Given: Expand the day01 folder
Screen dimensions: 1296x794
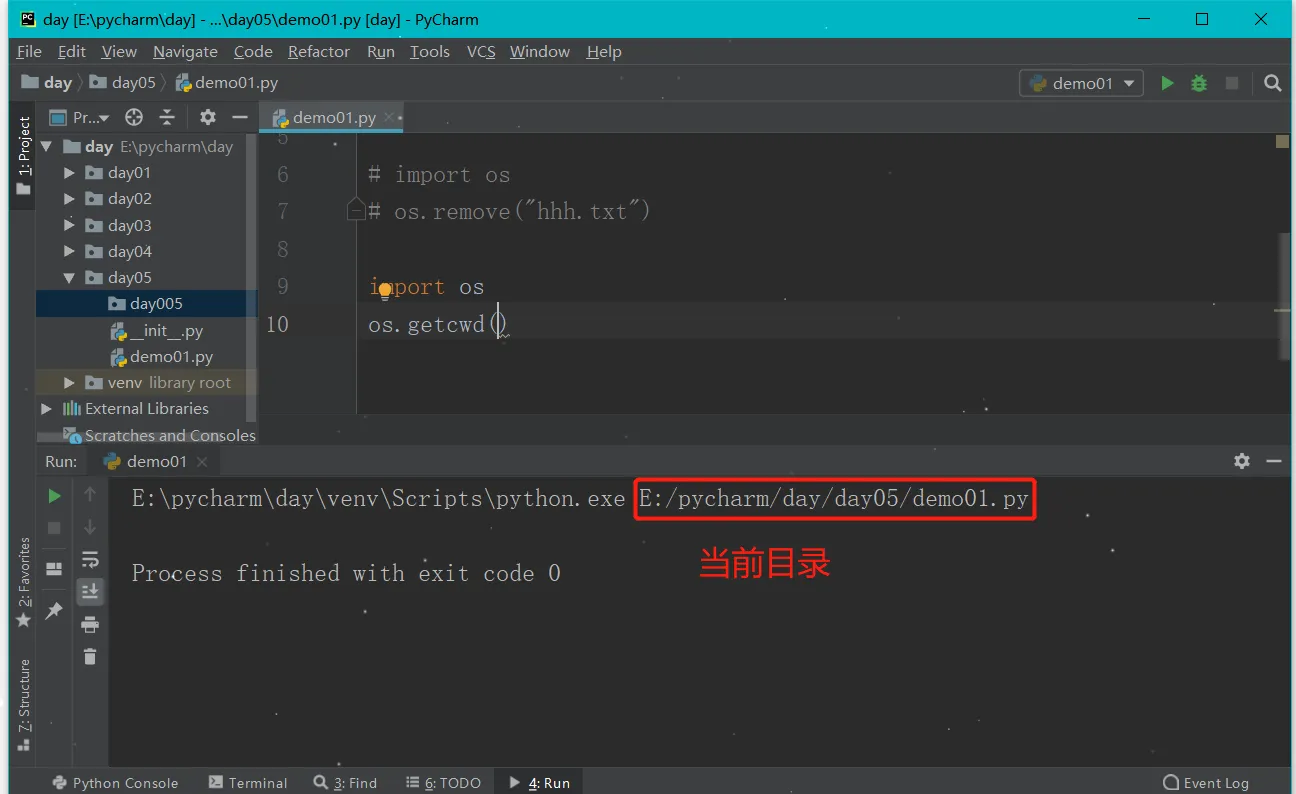Looking at the screenshot, I should click(x=69, y=172).
